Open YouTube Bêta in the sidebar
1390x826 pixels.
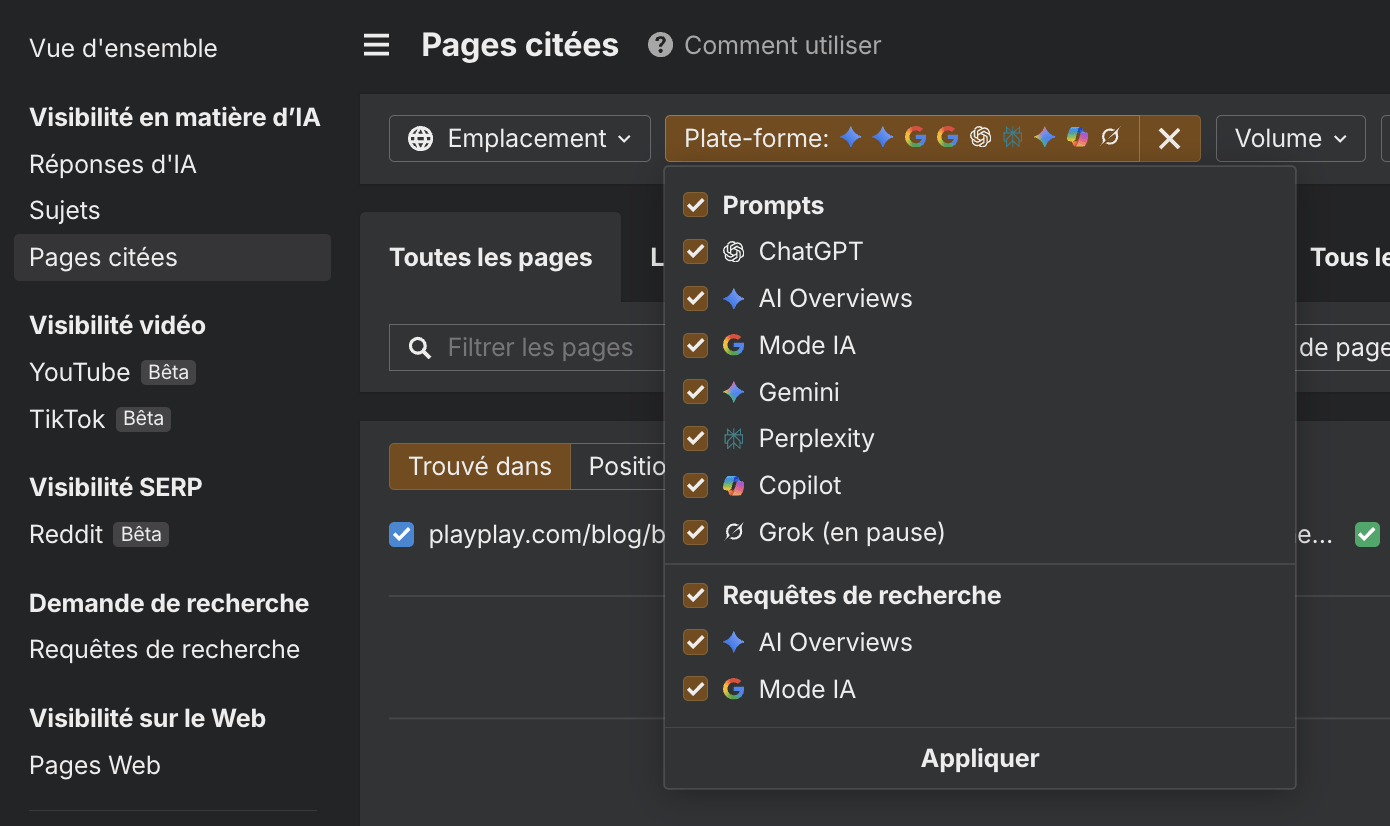[x=112, y=372]
